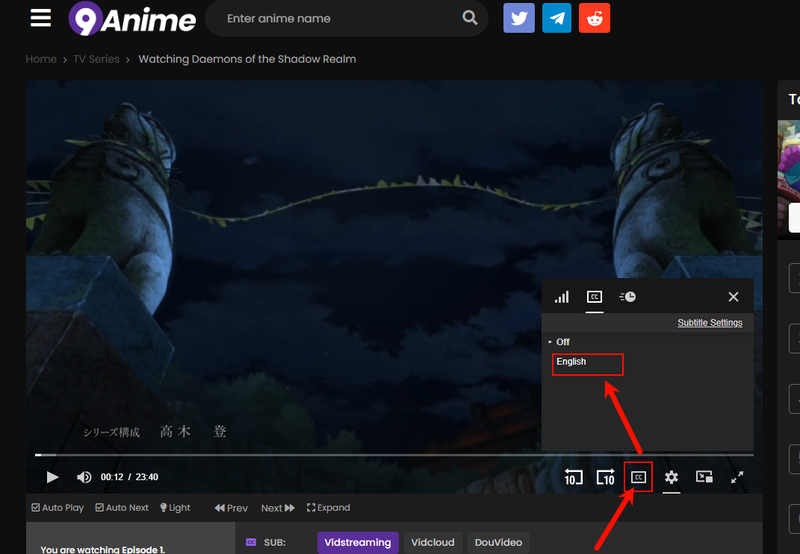
Task: Skip forward 10 seconds
Action: coord(606,477)
